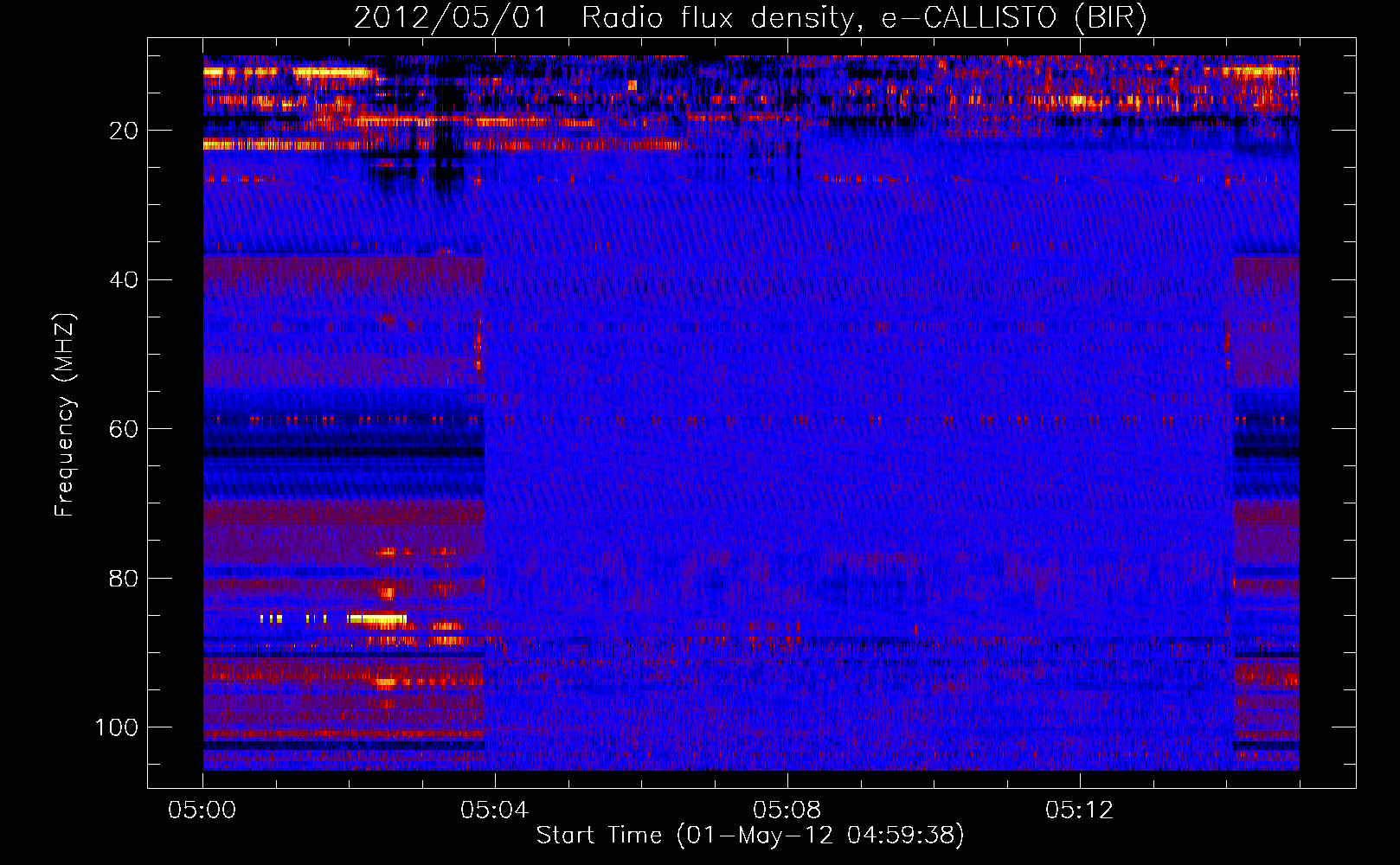Click the '05:08' time tick label
The height and width of the screenshot is (865, 1400).
click(x=787, y=811)
